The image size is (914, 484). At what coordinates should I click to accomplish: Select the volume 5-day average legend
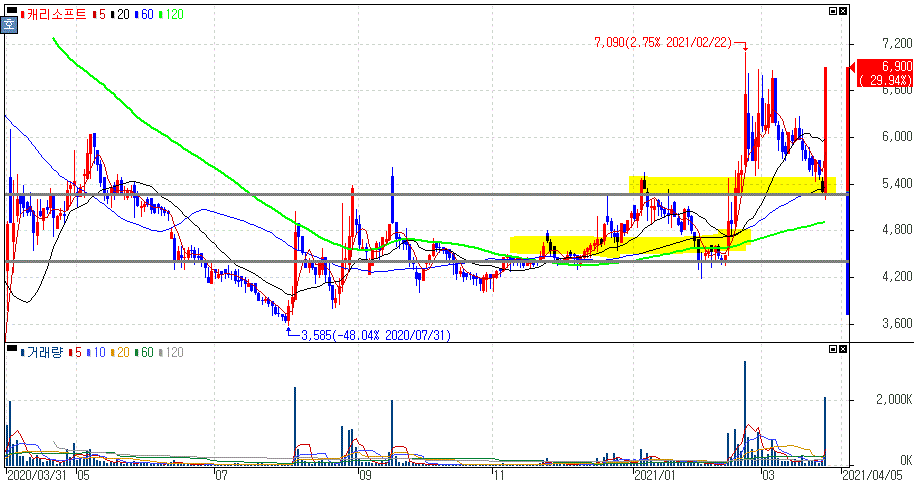point(75,352)
